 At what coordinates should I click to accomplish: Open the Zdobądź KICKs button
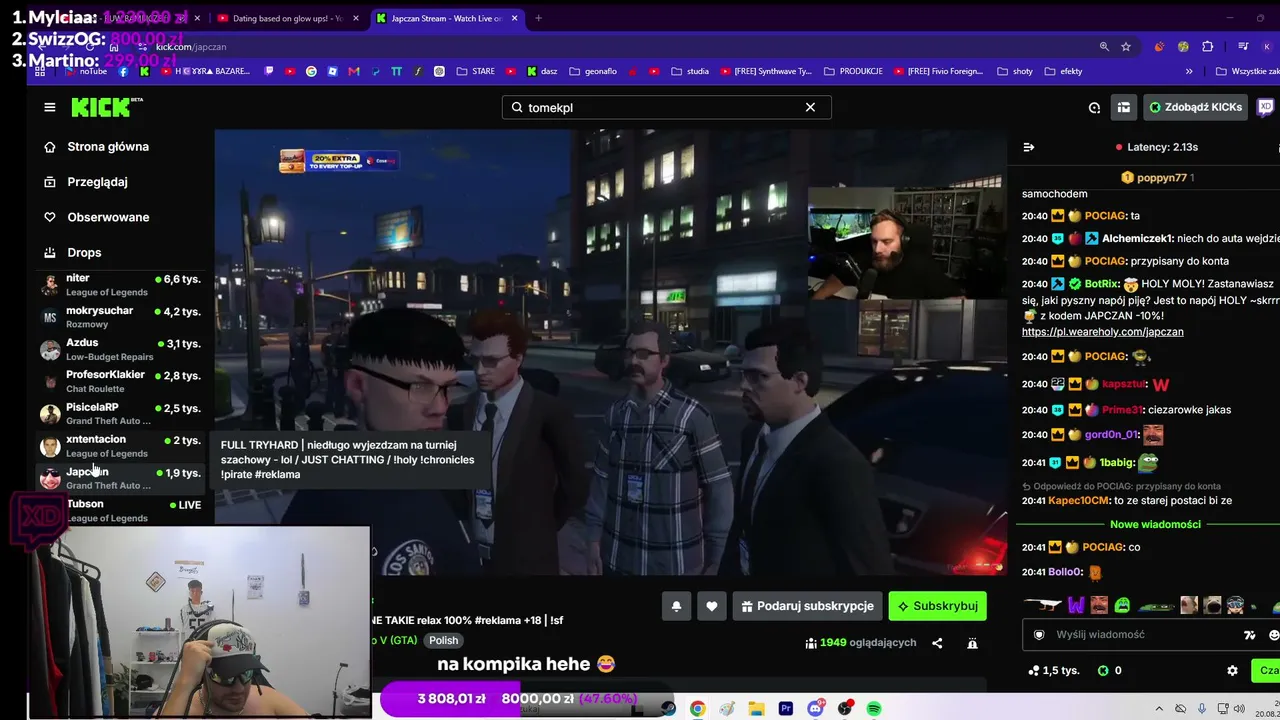click(x=1195, y=107)
